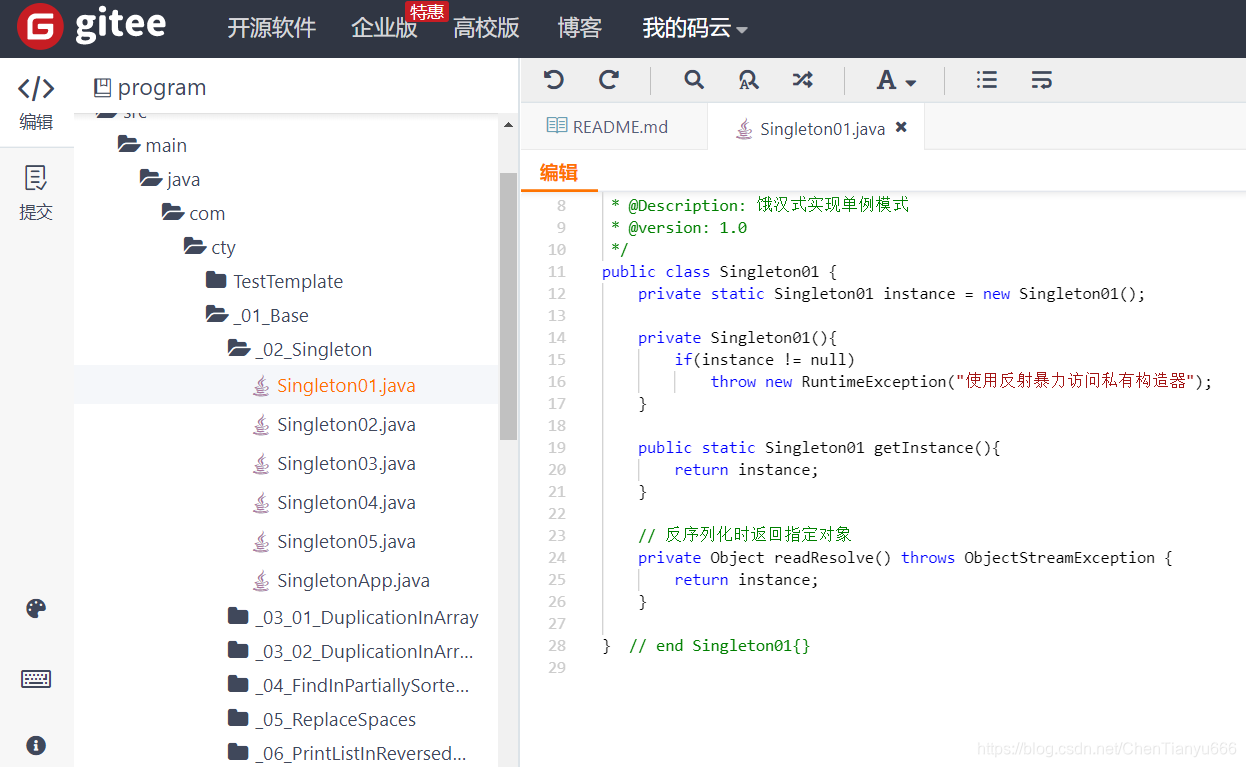Open Singleton03.java file

pyautogui.click(x=346, y=464)
